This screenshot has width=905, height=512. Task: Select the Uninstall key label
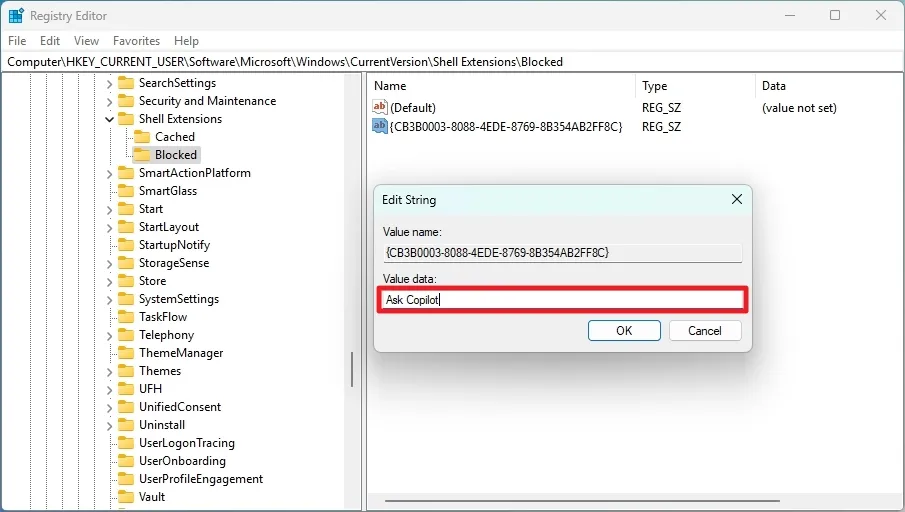(162, 425)
